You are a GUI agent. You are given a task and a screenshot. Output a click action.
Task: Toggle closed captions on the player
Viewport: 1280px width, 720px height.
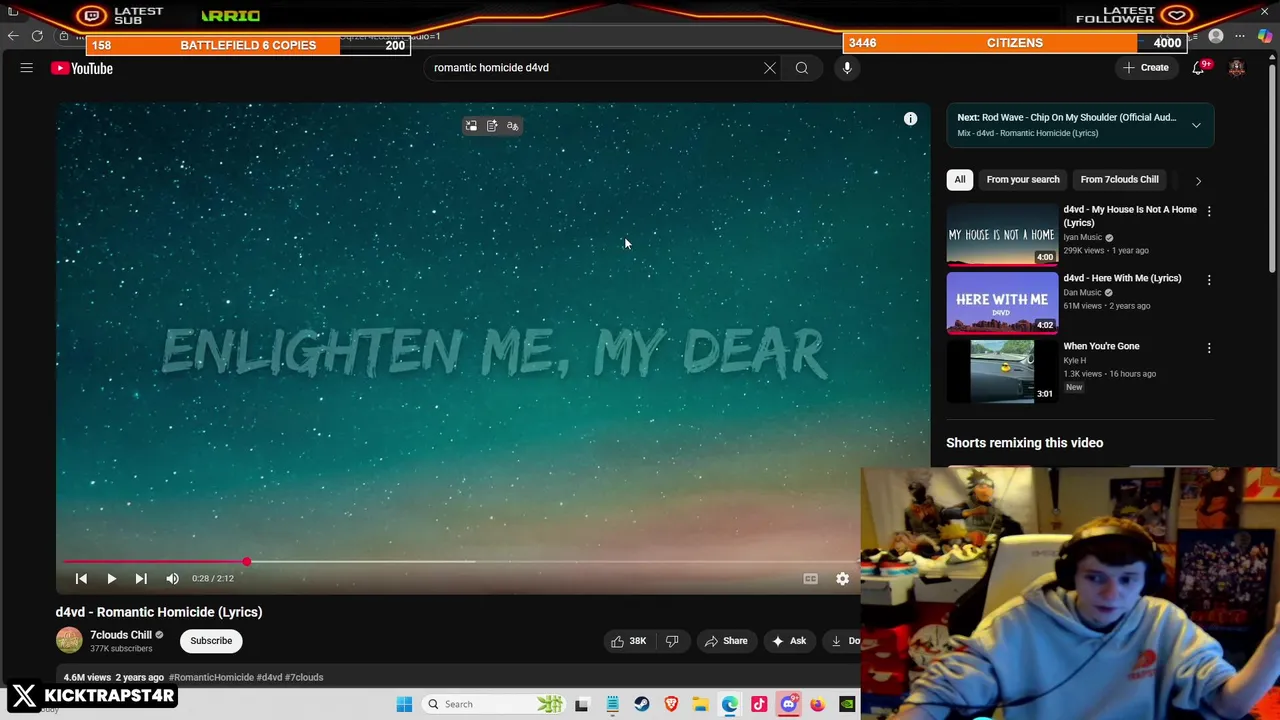pos(811,579)
